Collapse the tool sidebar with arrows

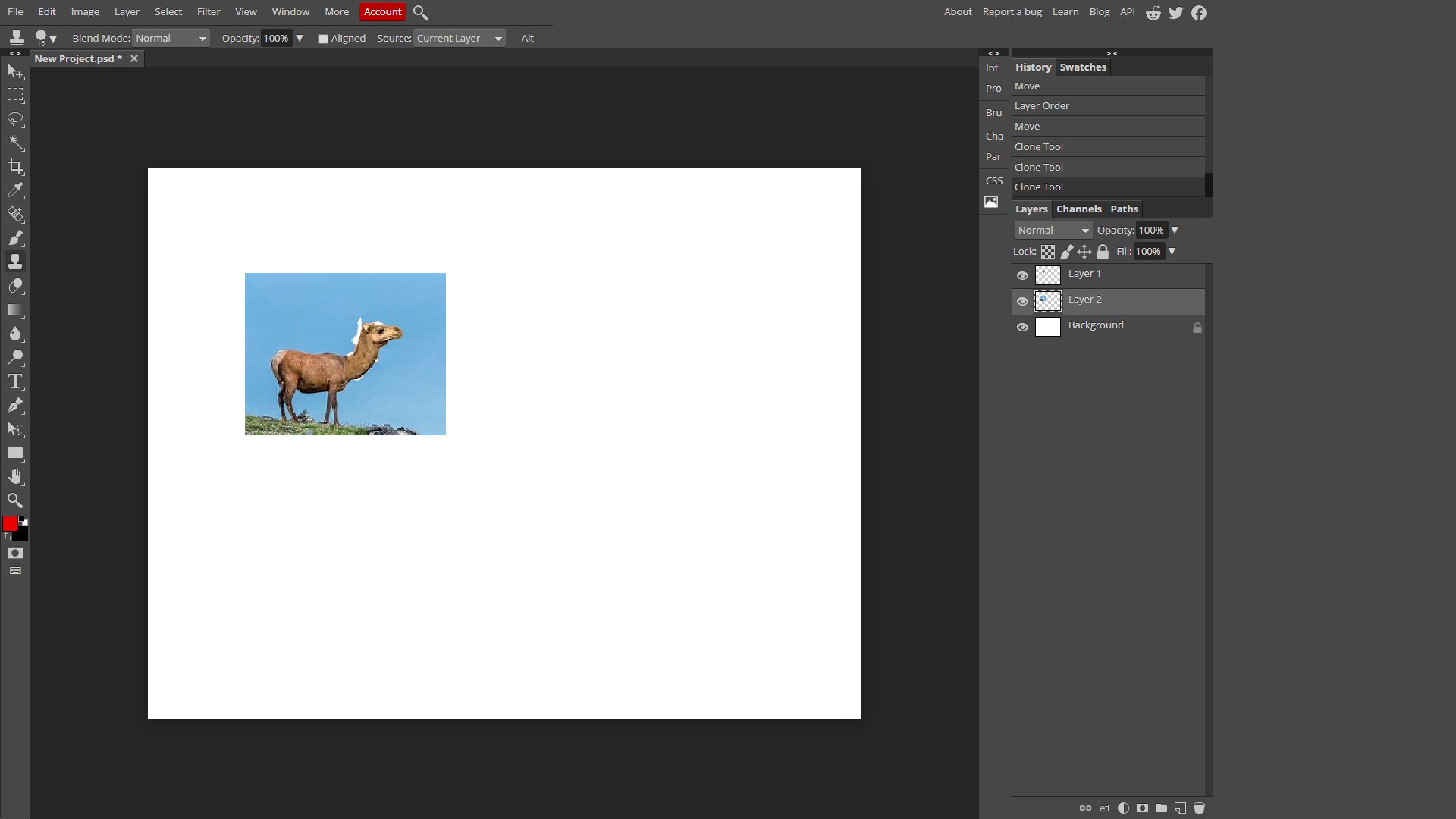pyautogui.click(x=15, y=54)
